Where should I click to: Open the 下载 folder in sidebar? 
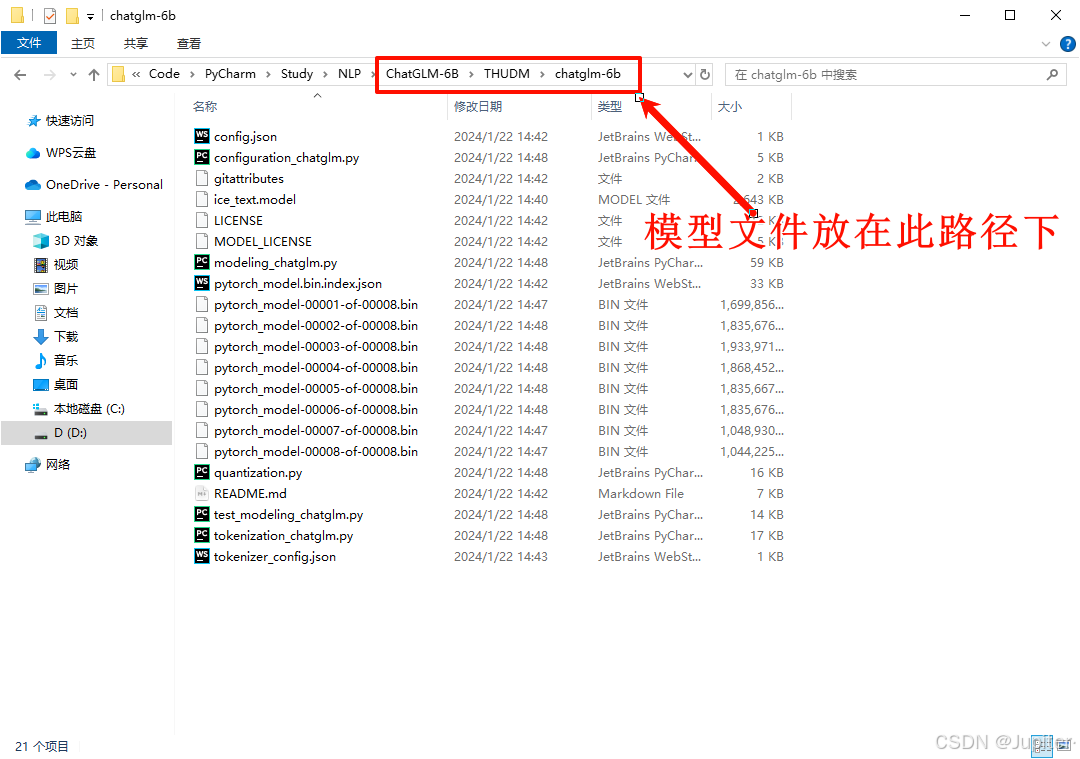[65, 337]
